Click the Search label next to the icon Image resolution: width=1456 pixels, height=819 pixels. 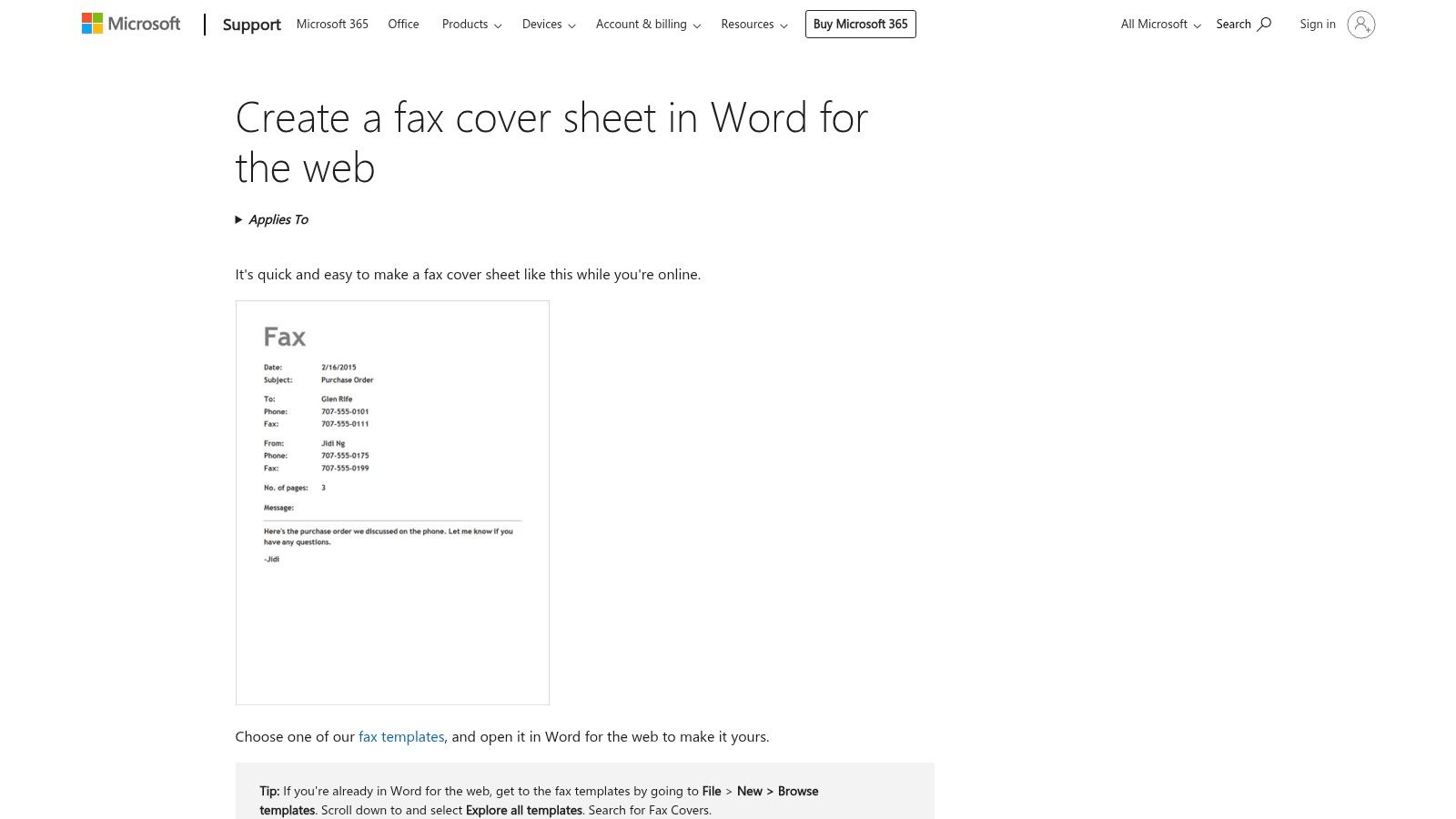point(1234,24)
